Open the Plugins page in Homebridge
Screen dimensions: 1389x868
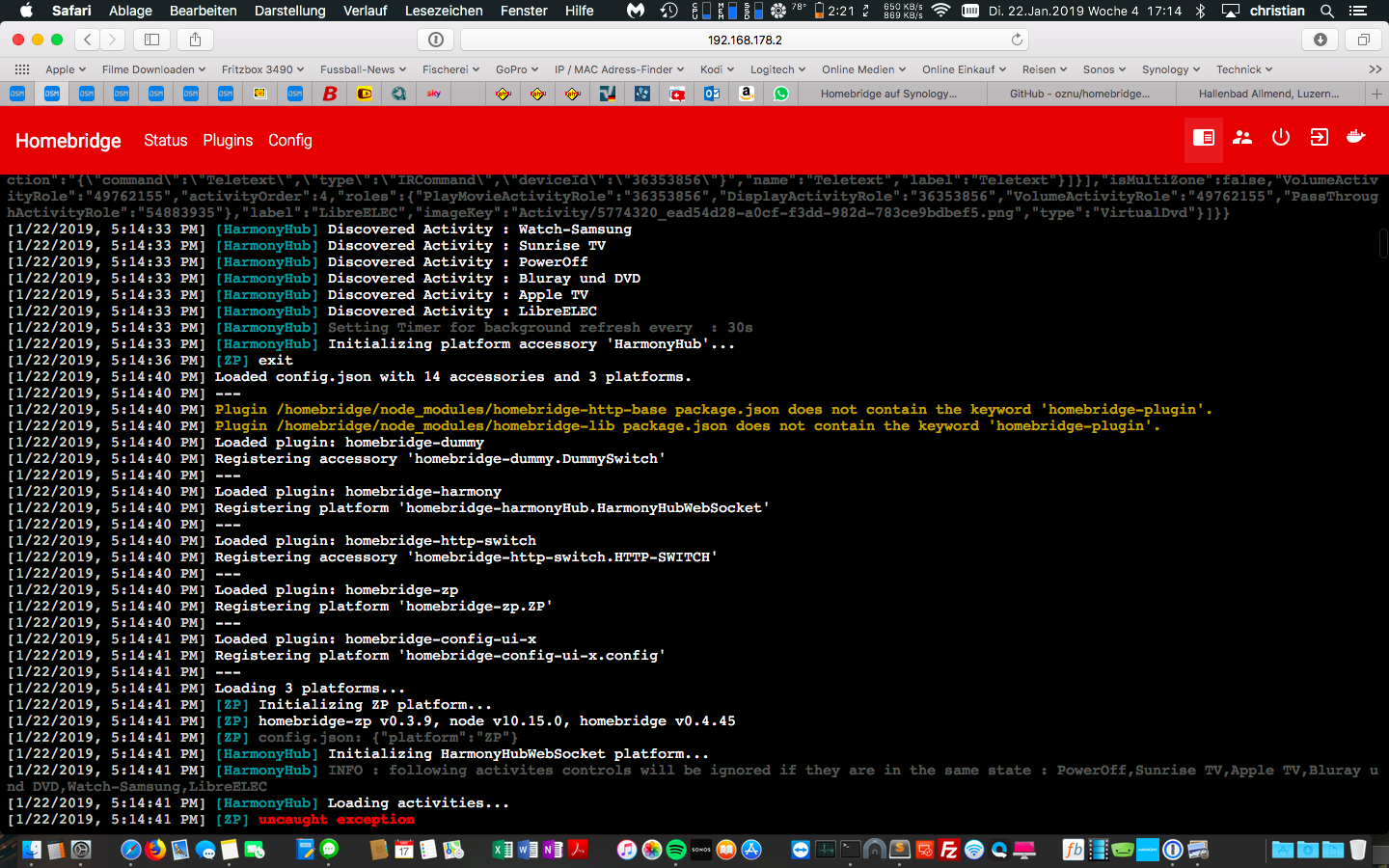click(x=228, y=141)
